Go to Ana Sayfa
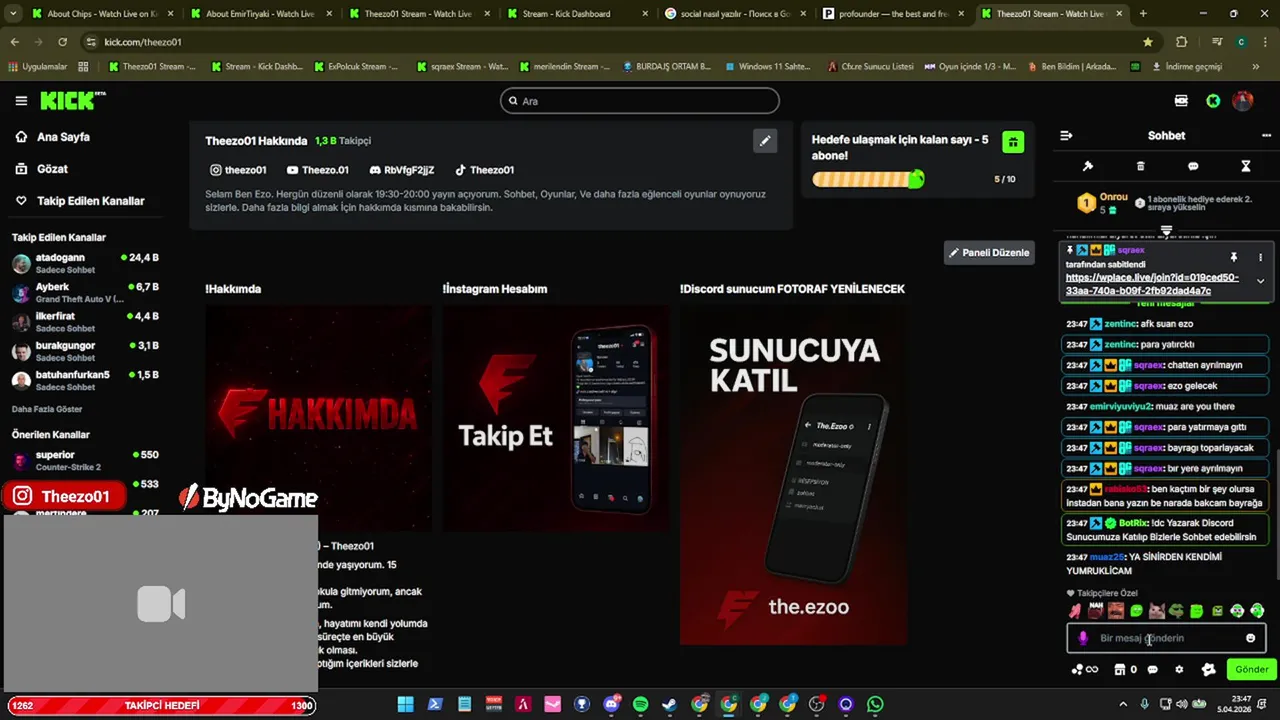This screenshot has height=720, width=1280. click(53, 137)
